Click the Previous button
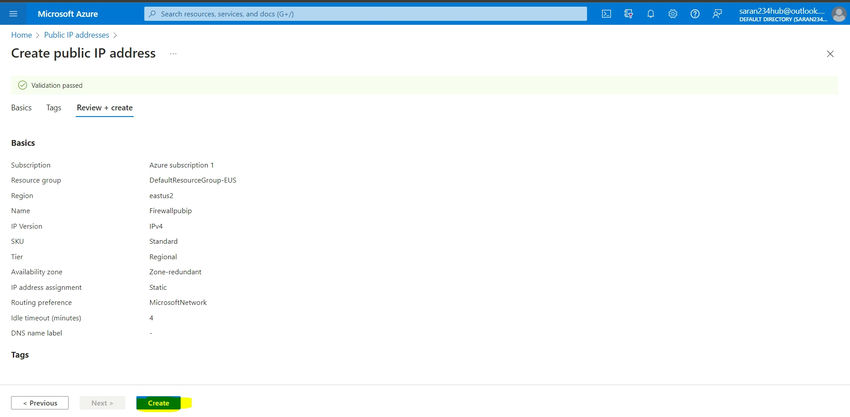850x417 pixels. point(40,403)
